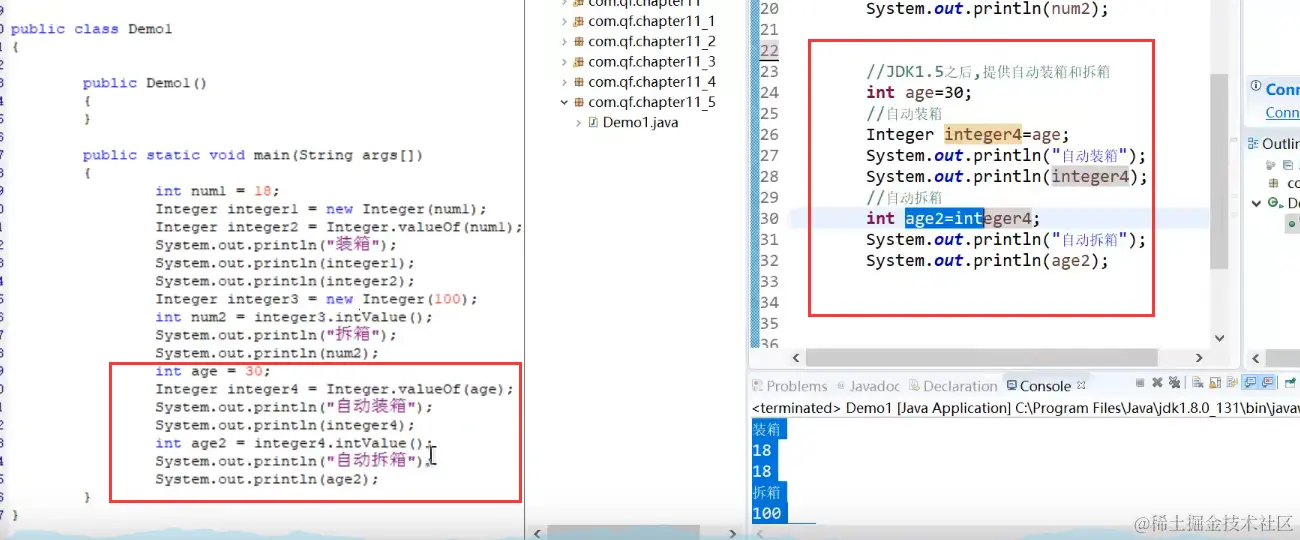Click editor horizontal scrollbar right arrow

(x=1199, y=357)
